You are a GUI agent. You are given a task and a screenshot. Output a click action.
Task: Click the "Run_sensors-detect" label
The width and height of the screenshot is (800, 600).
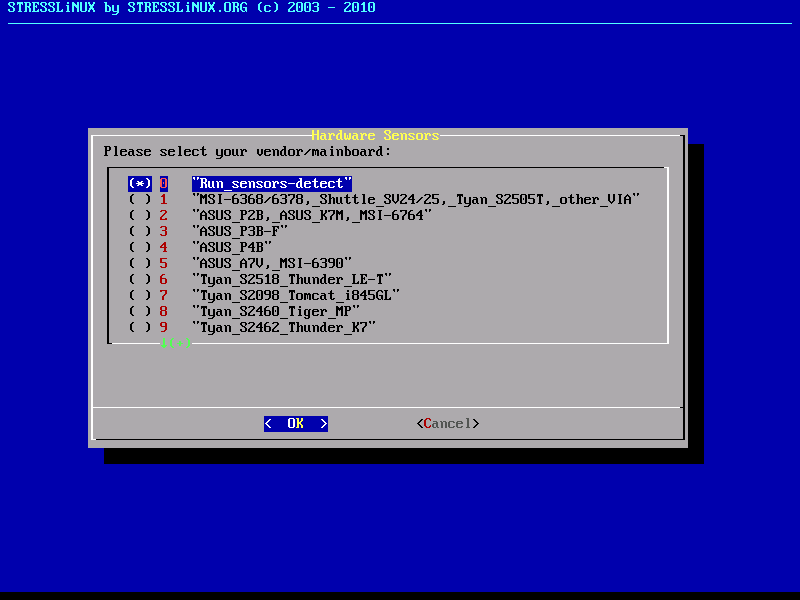pos(272,184)
